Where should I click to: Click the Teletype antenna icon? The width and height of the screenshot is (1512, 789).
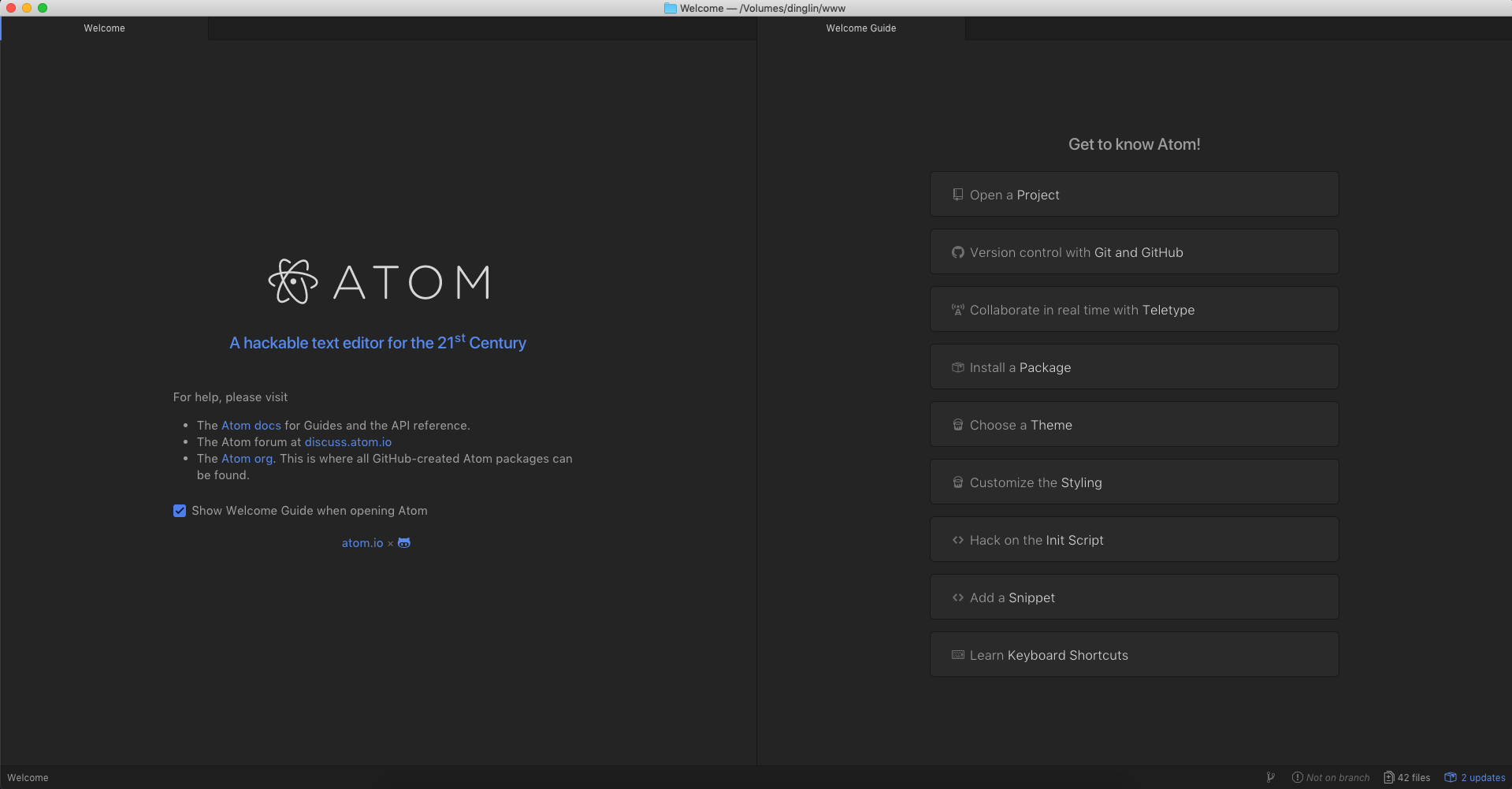pos(957,309)
